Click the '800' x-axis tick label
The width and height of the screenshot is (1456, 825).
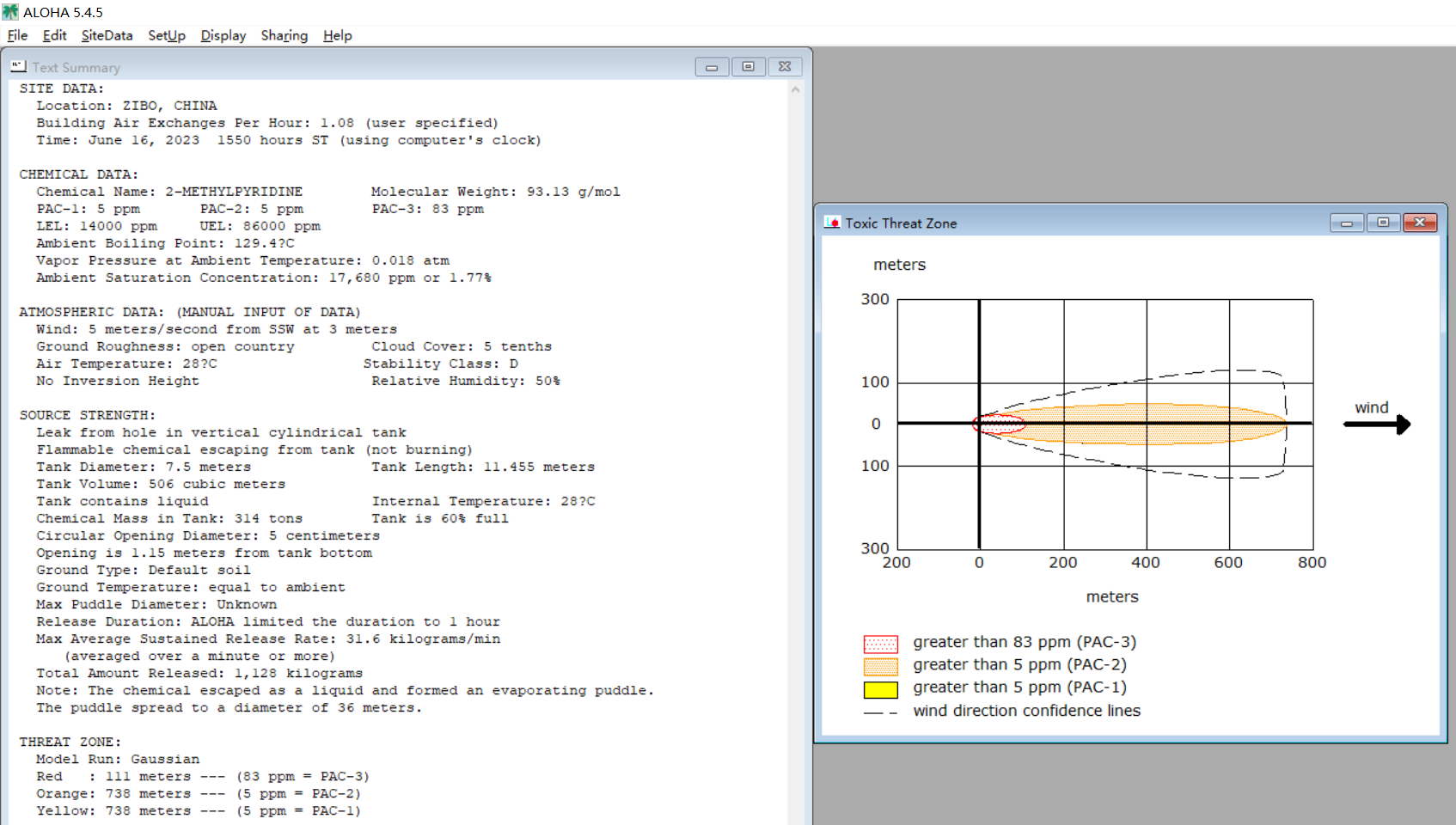pyautogui.click(x=1312, y=562)
